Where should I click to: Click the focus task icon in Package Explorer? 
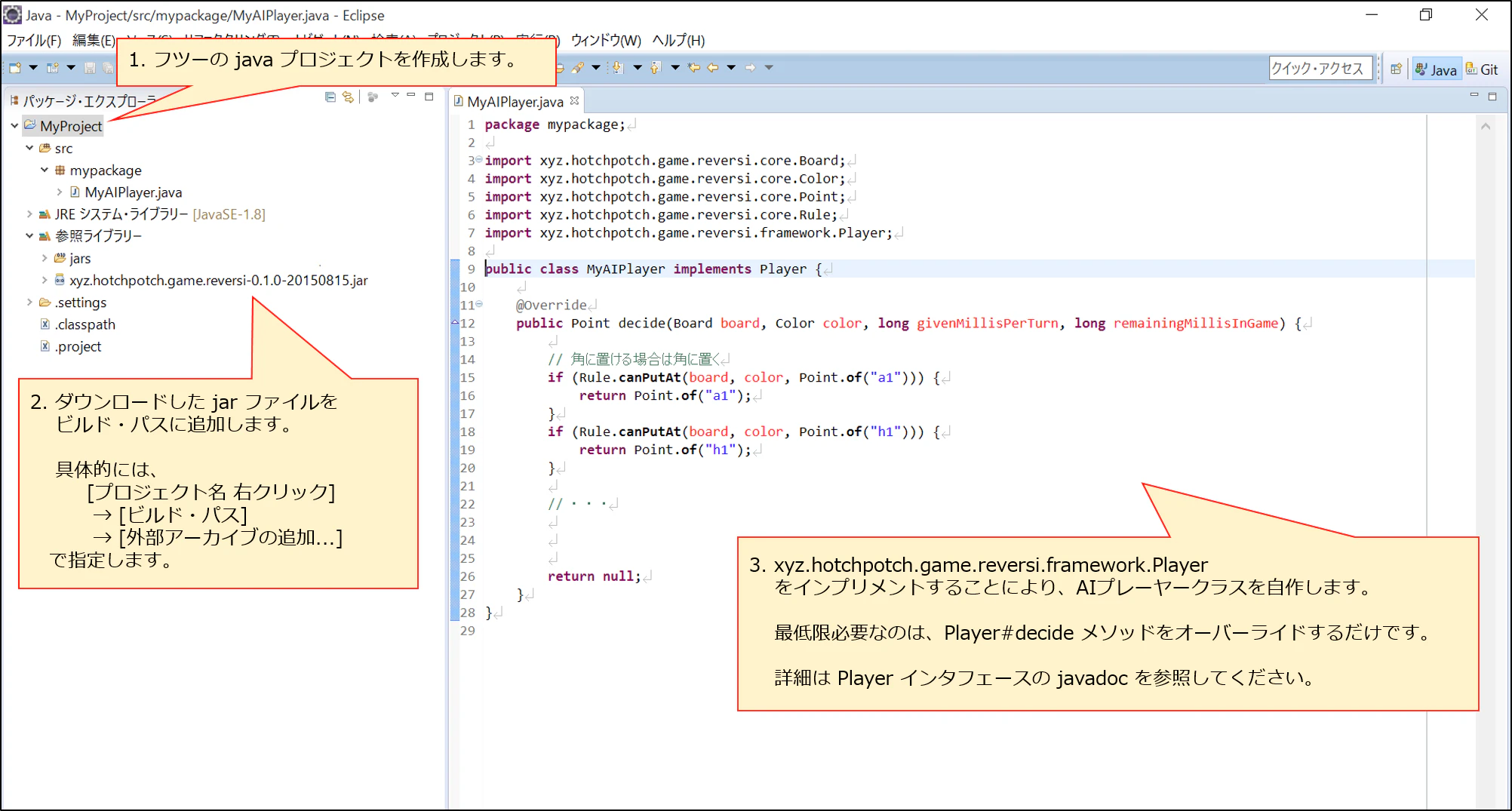(x=373, y=97)
